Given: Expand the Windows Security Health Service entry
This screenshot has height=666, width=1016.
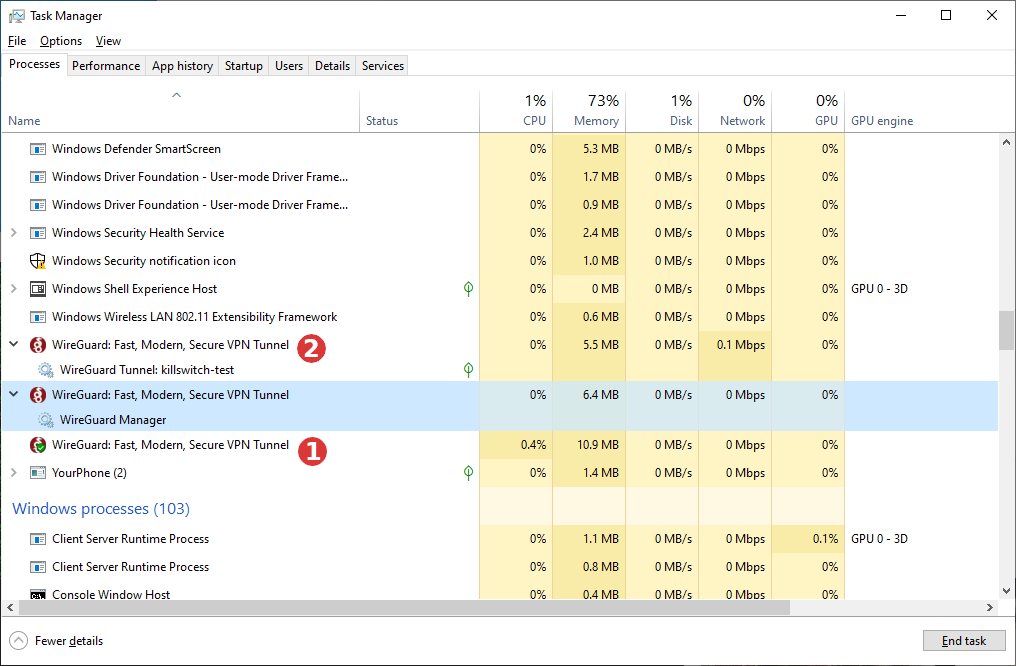Looking at the screenshot, I should point(13,233).
